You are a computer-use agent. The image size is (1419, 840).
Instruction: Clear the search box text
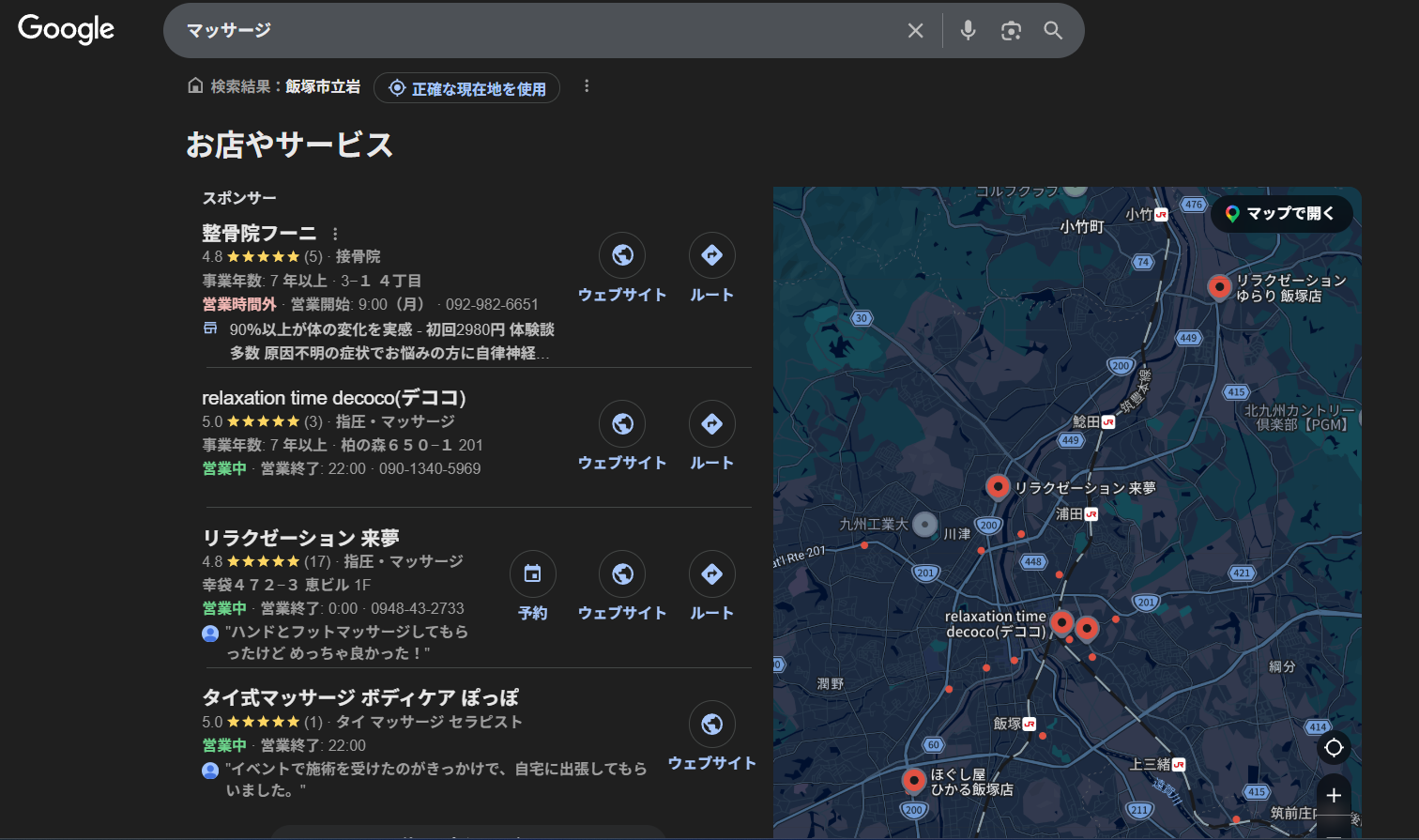click(915, 31)
